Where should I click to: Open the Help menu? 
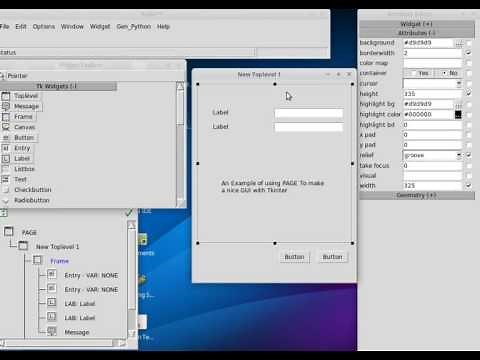tap(163, 26)
